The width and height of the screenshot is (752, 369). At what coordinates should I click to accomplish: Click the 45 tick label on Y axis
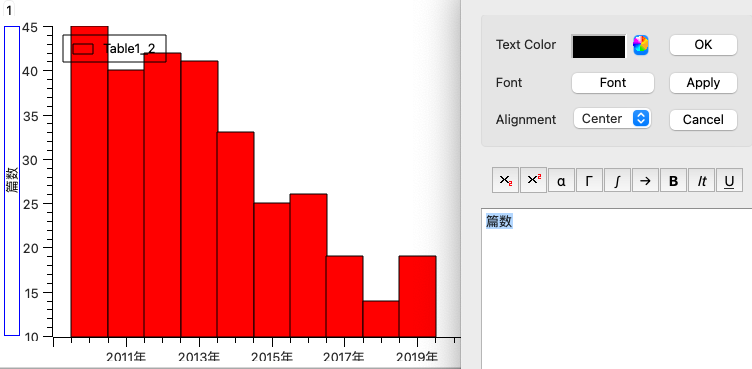[30, 27]
